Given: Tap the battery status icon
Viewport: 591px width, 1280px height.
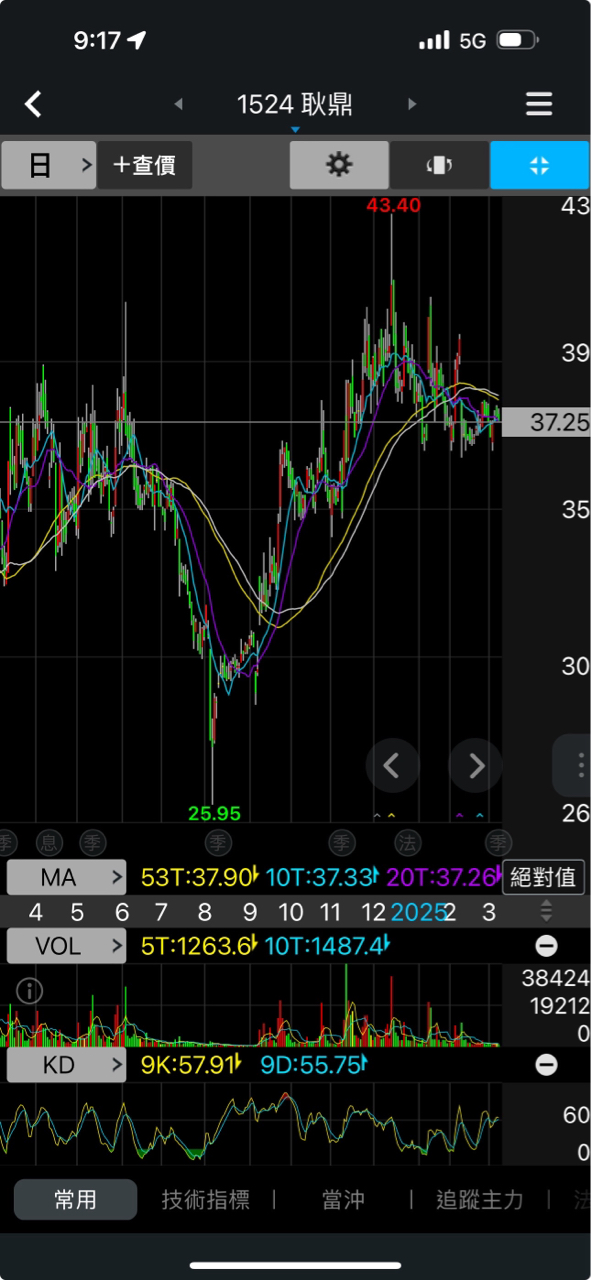Looking at the screenshot, I should coord(517,41).
